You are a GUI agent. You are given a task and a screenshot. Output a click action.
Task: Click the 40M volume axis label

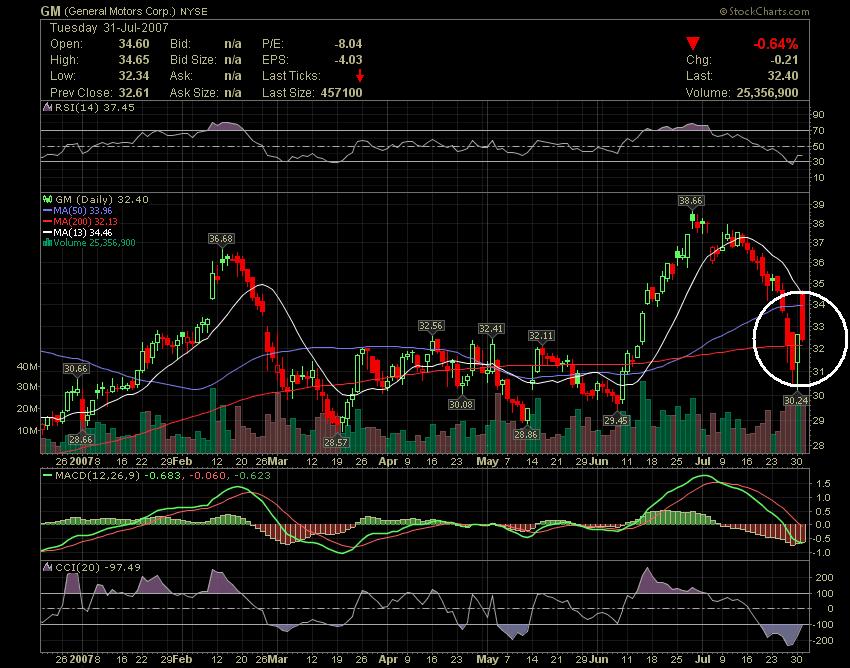pyautogui.click(x=28, y=367)
